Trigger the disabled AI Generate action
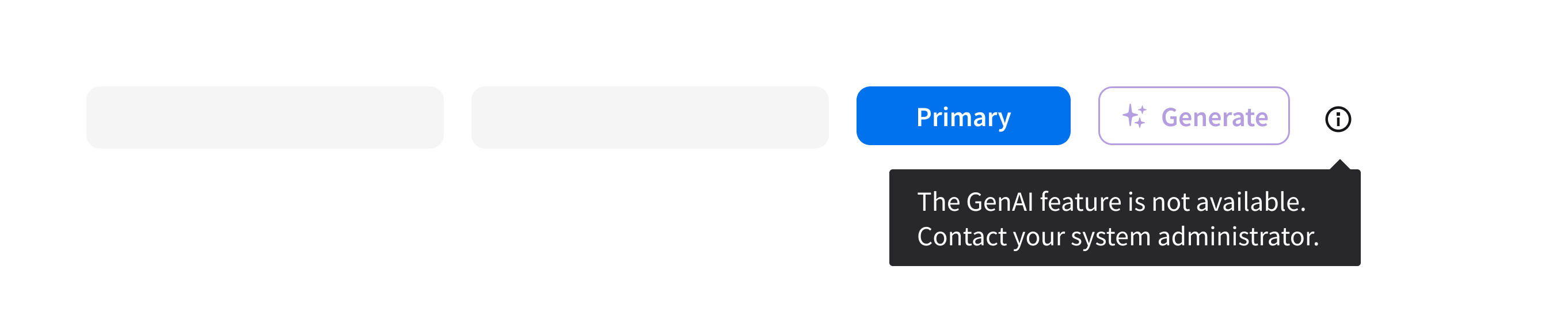 1193,116
